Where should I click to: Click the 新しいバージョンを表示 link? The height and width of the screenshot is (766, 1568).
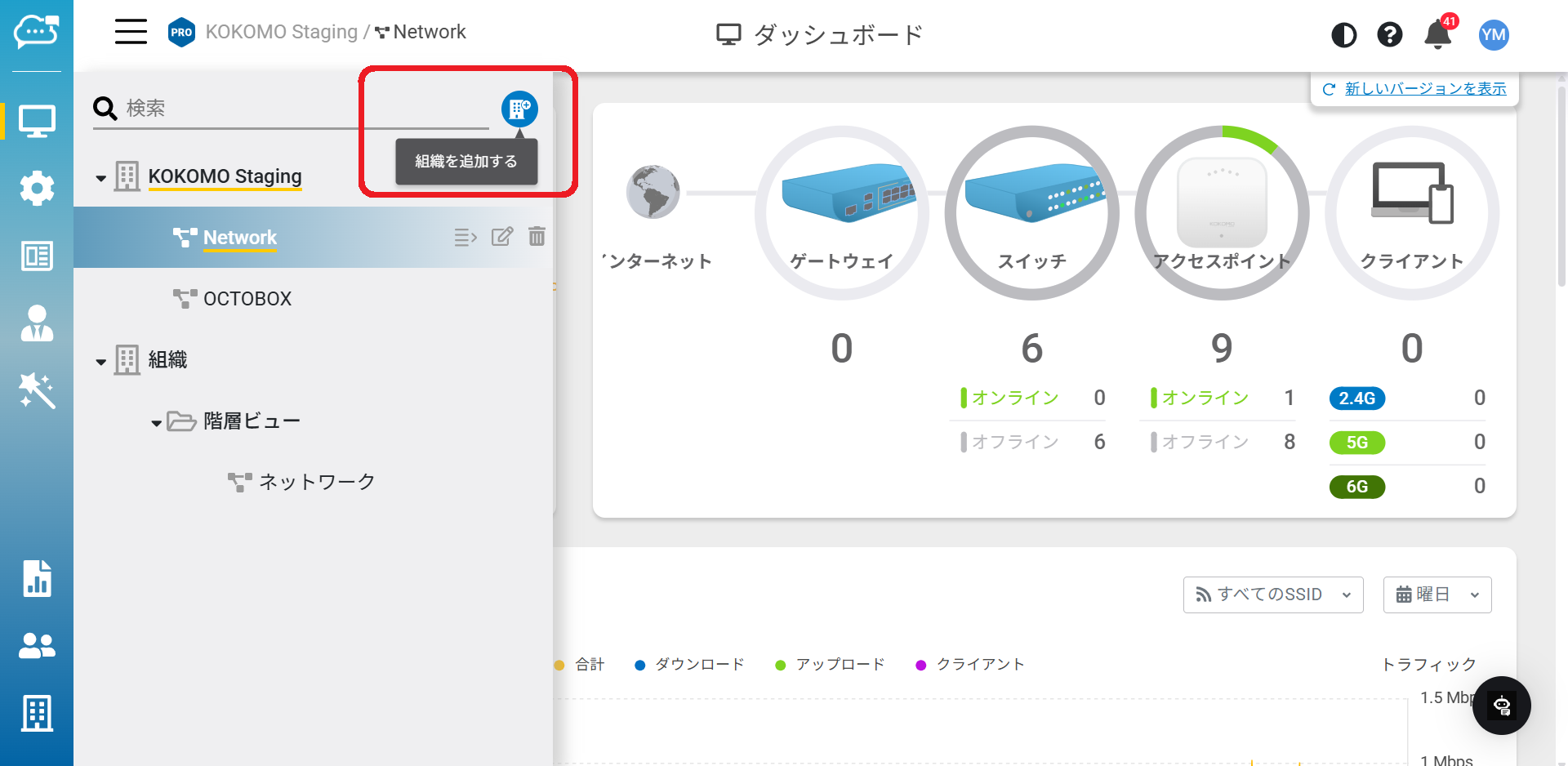[1425, 89]
